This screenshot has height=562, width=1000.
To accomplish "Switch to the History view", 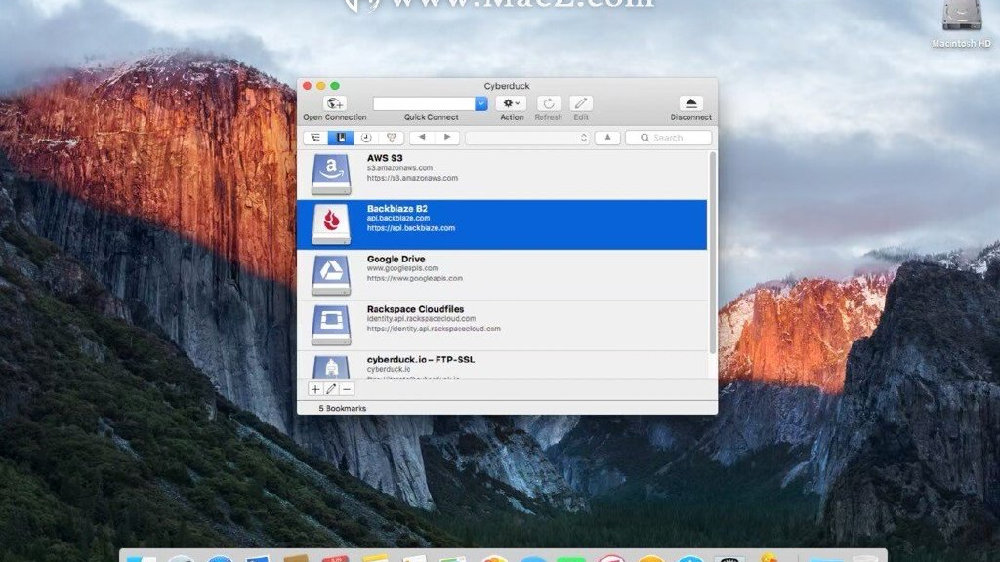I will [x=366, y=138].
